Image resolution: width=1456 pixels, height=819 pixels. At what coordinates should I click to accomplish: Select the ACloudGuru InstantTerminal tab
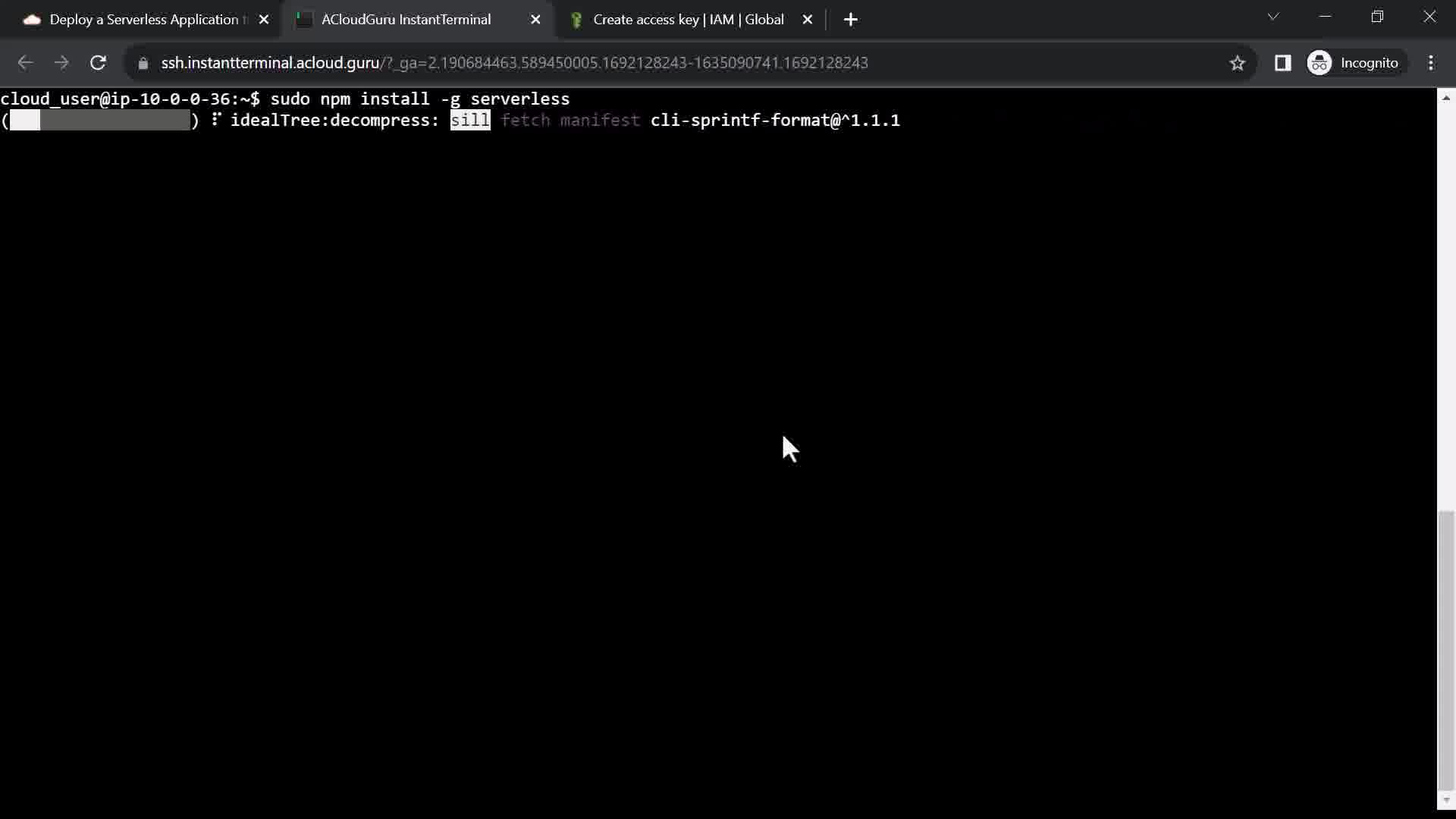pos(406,20)
